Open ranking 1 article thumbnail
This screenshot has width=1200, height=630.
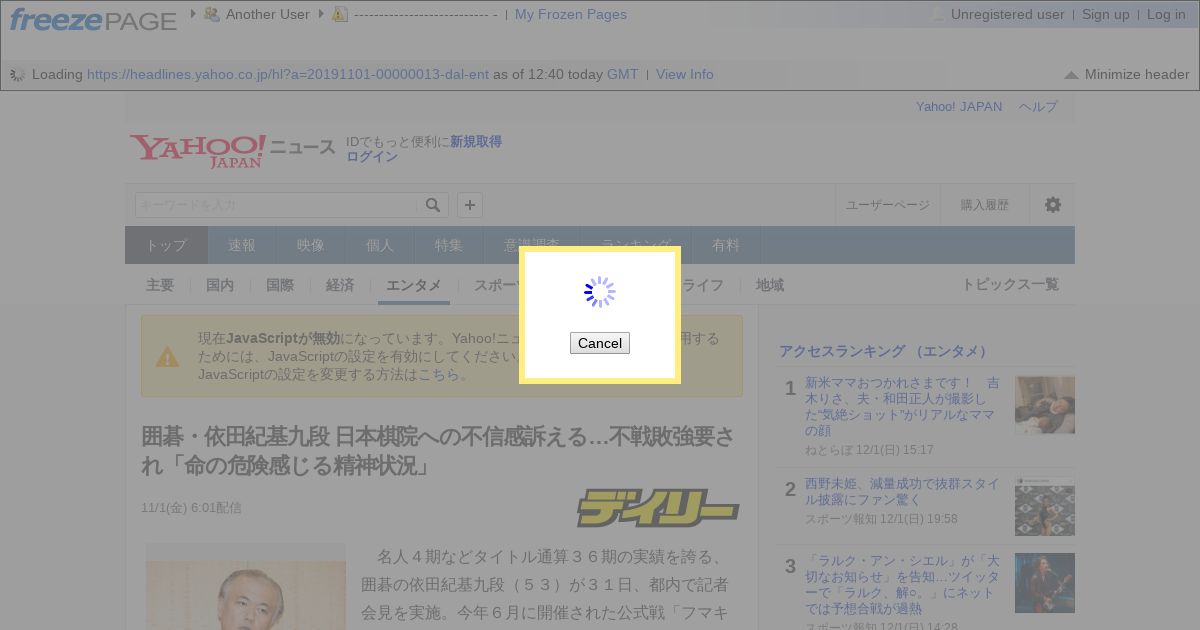1045,405
